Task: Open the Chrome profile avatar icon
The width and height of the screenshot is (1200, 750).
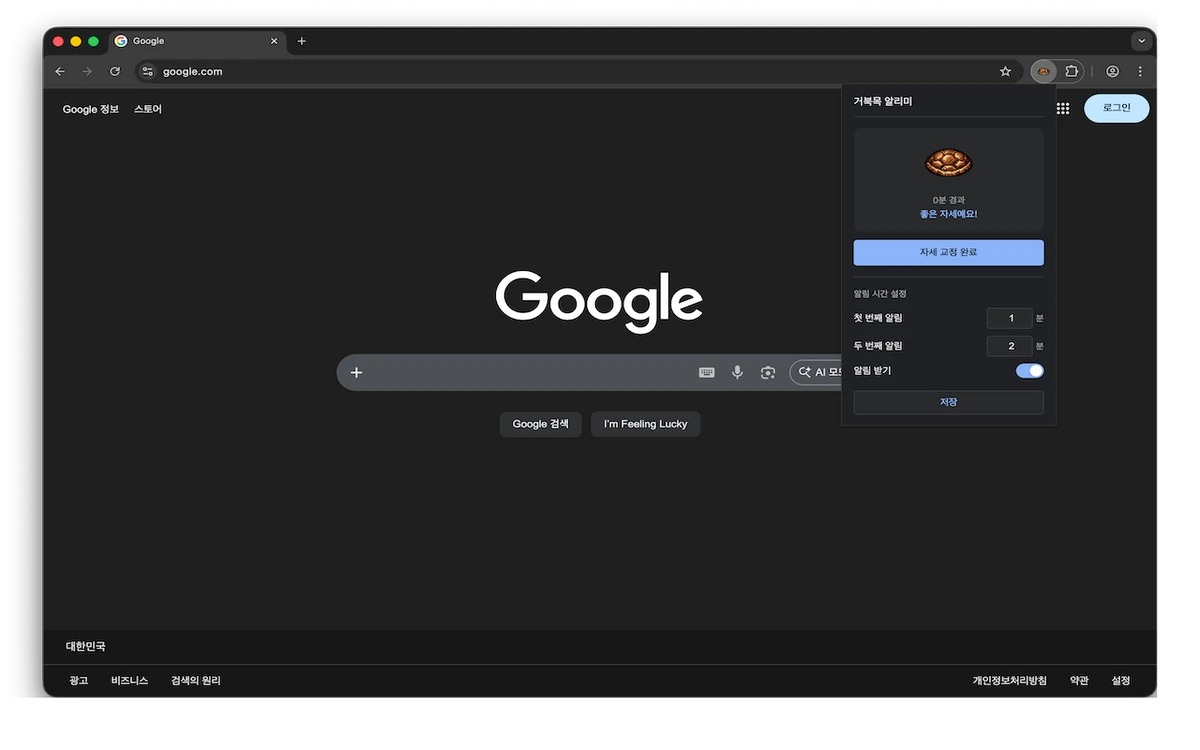Action: (1112, 71)
